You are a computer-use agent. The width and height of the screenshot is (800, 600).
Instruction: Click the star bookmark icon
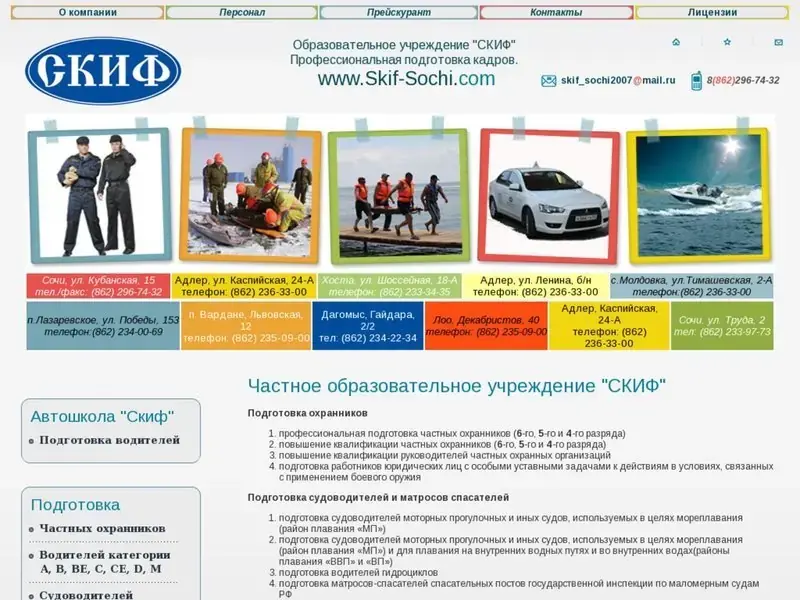pos(727,42)
